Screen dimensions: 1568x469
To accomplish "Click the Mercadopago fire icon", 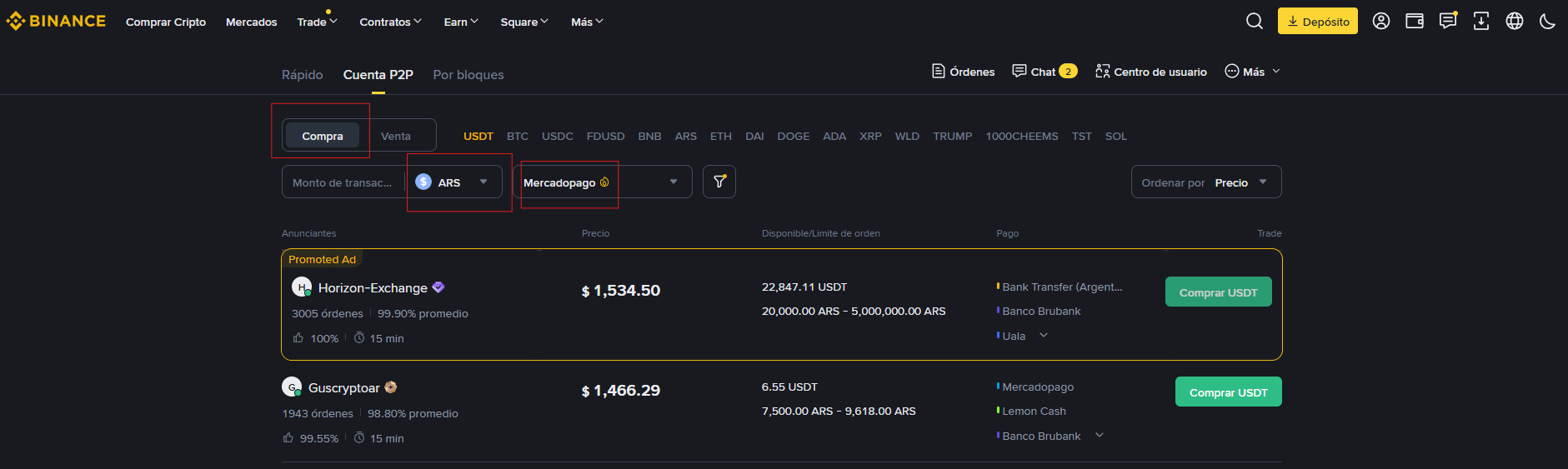I will (604, 182).
